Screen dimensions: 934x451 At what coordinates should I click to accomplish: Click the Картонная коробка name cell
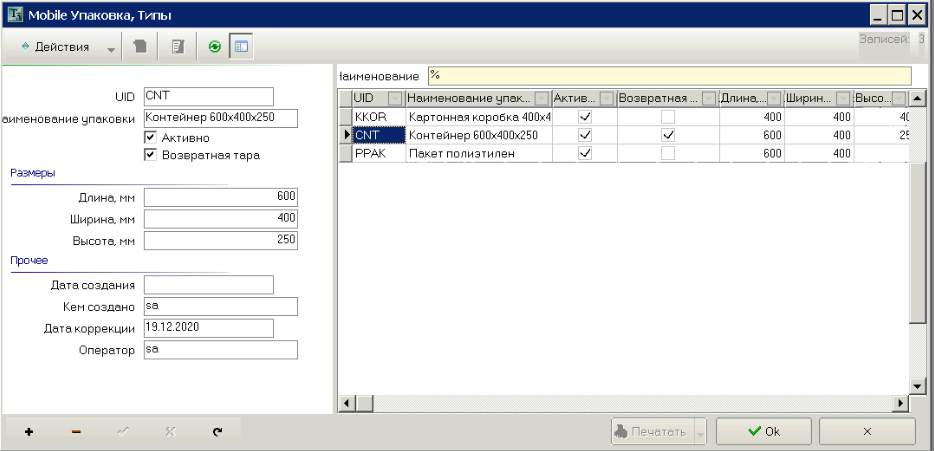coord(479,116)
